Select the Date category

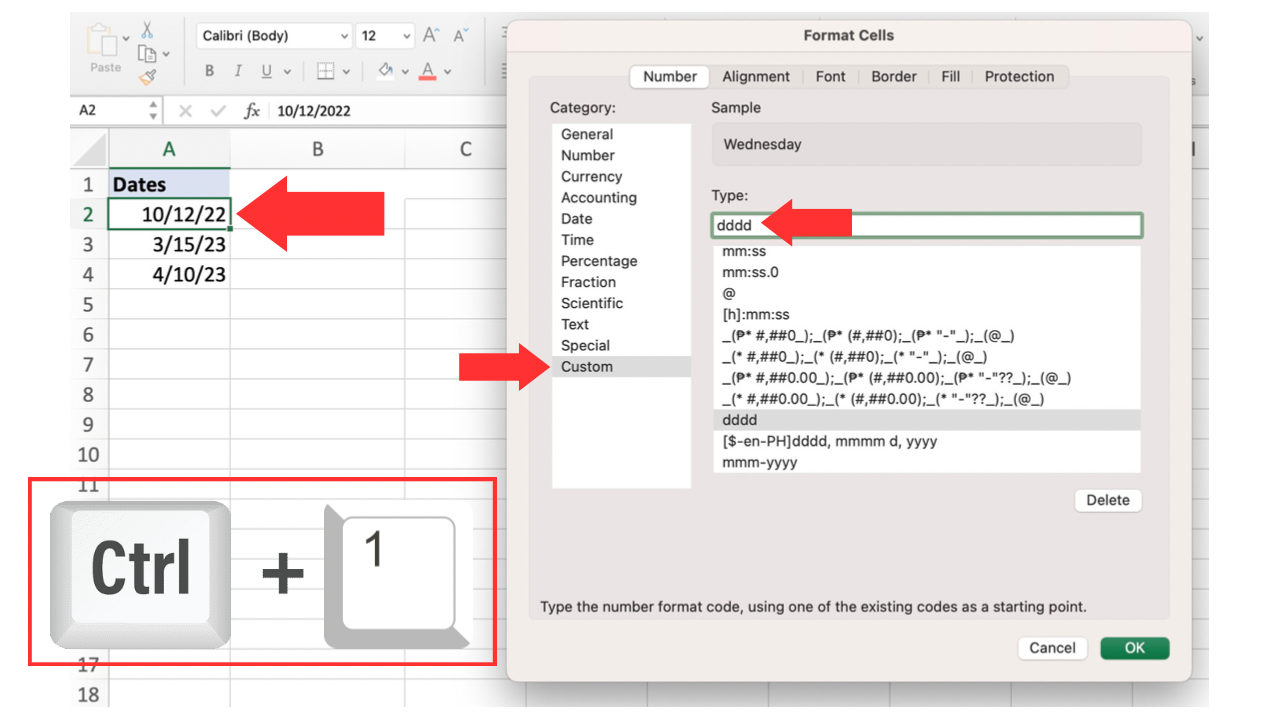pyautogui.click(x=621, y=219)
